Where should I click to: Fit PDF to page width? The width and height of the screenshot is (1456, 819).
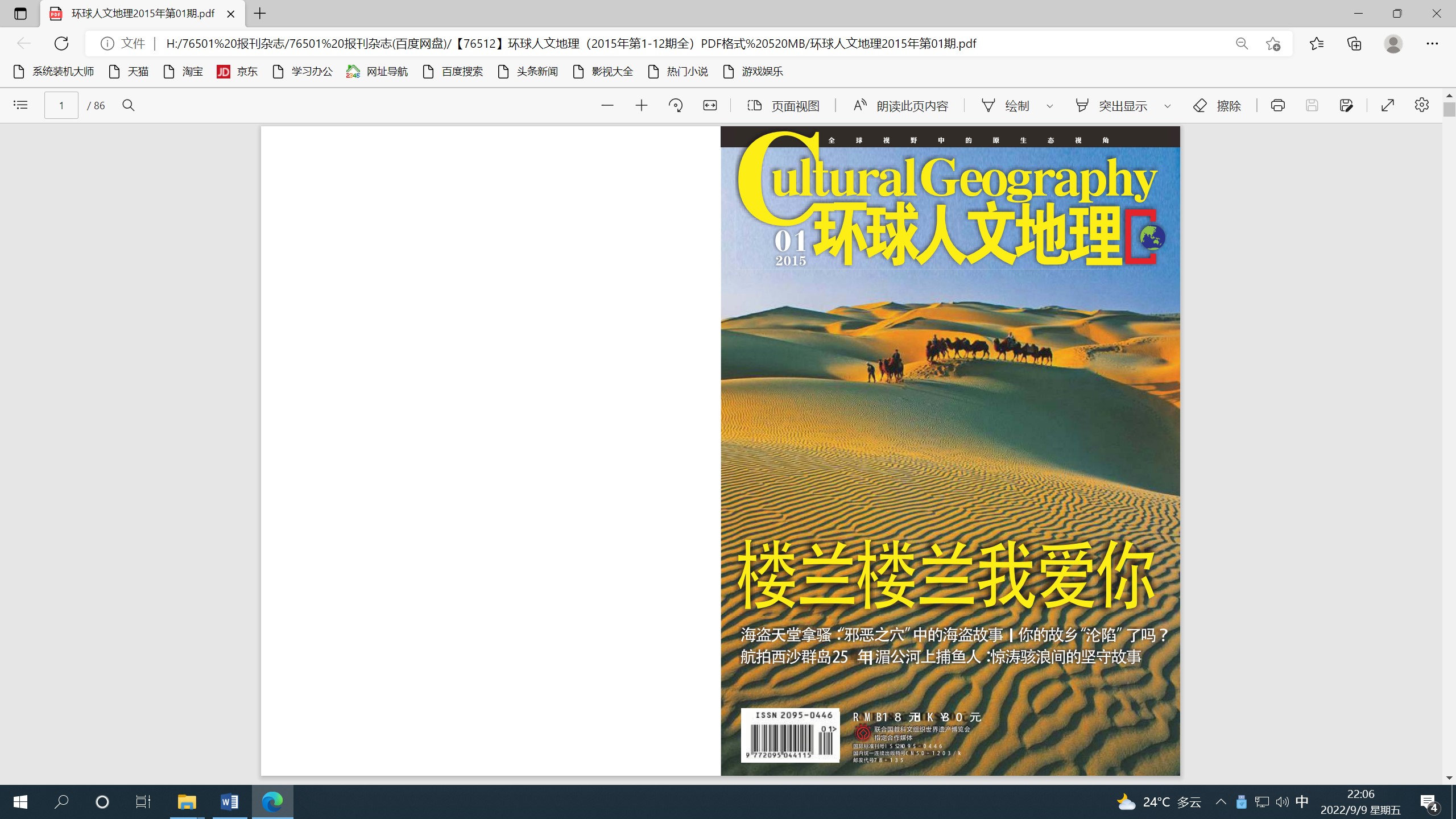(x=710, y=105)
